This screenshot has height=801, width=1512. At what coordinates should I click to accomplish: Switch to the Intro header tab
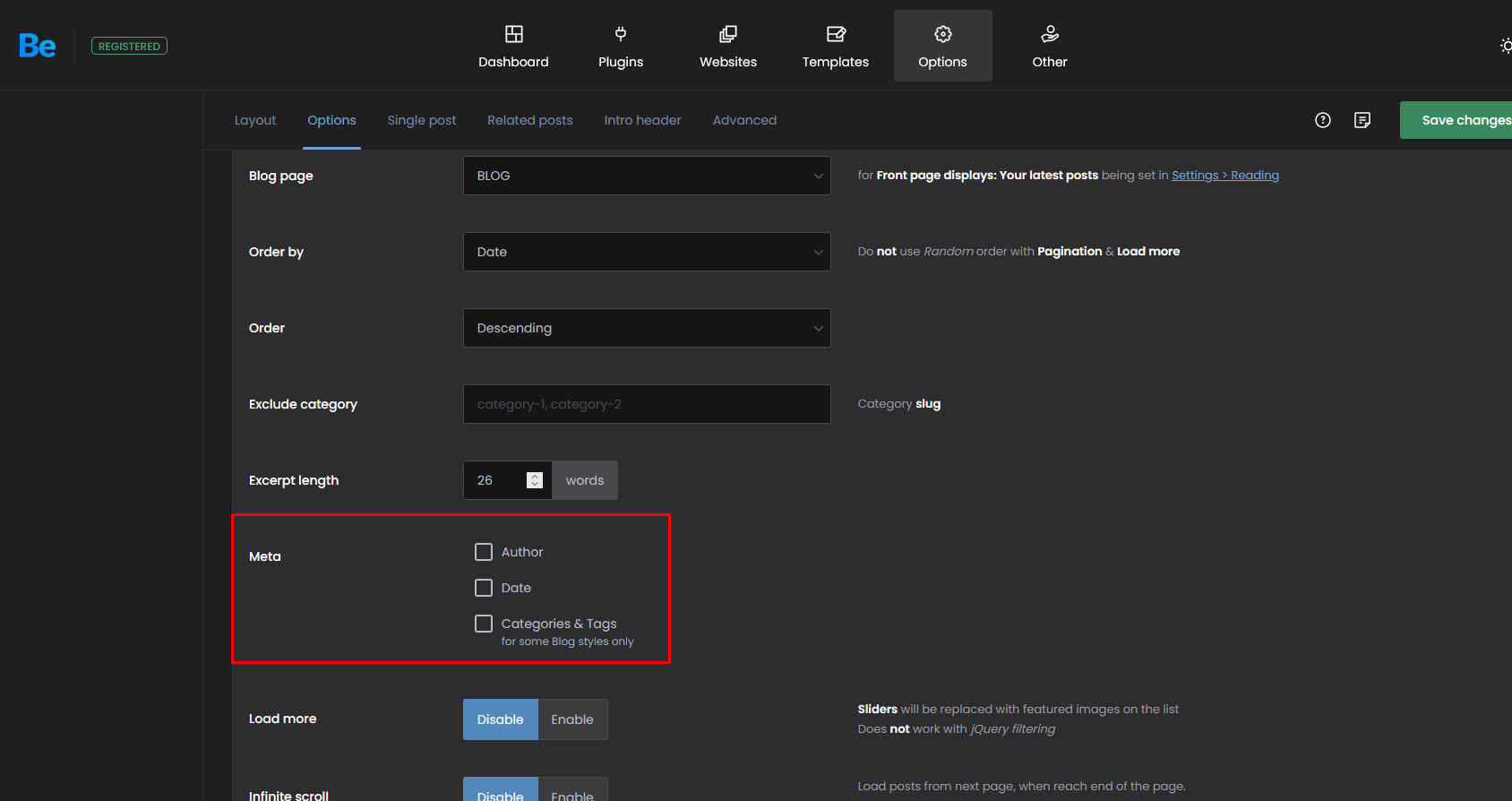tap(642, 120)
